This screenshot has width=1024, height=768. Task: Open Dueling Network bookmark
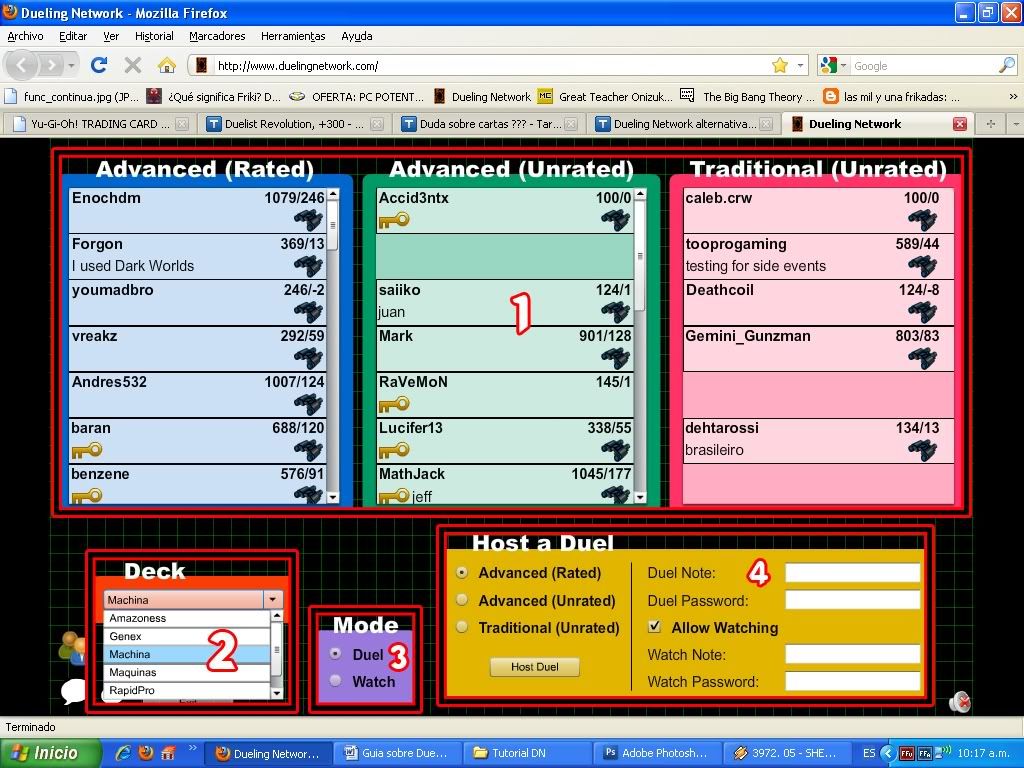pos(483,97)
